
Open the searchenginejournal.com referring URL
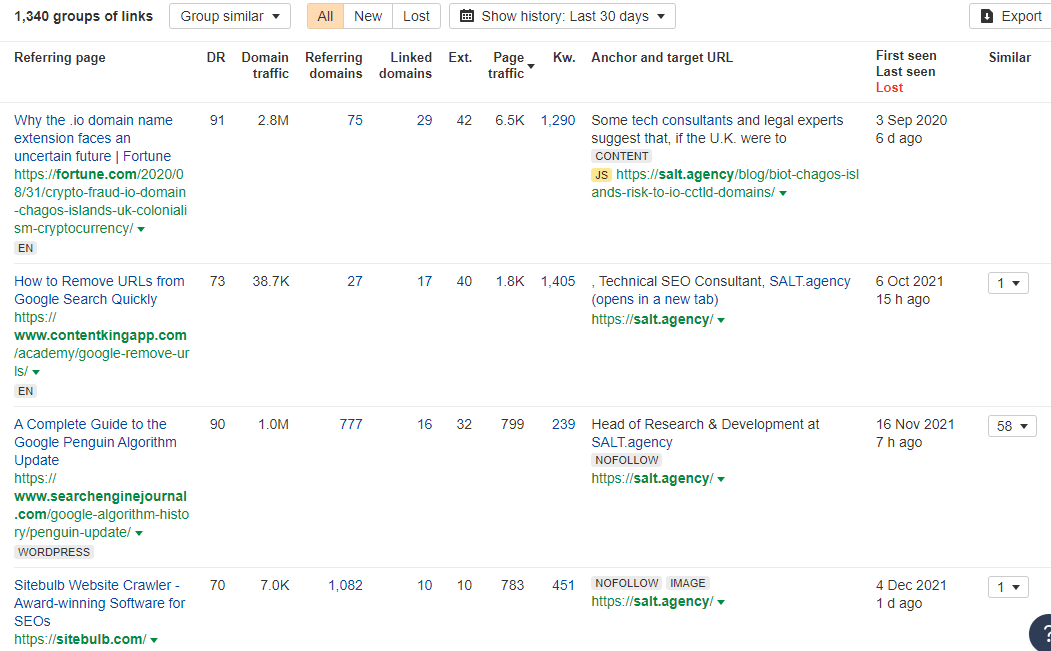click(101, 506)
